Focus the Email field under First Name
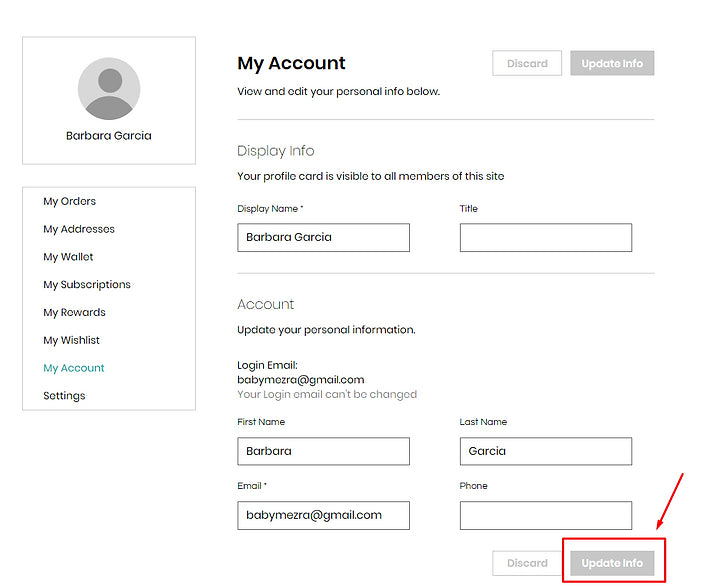 click(323, 515)
